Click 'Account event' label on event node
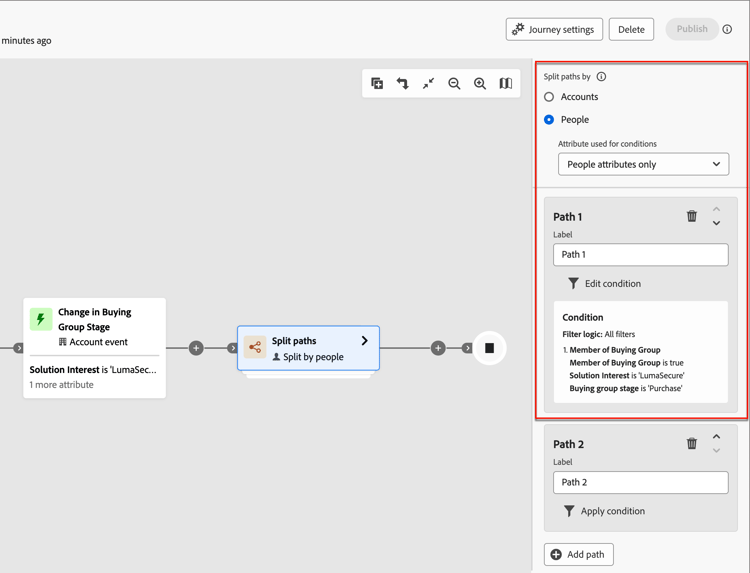This screenshot has width=750, height=573. (x=99, y=342)
